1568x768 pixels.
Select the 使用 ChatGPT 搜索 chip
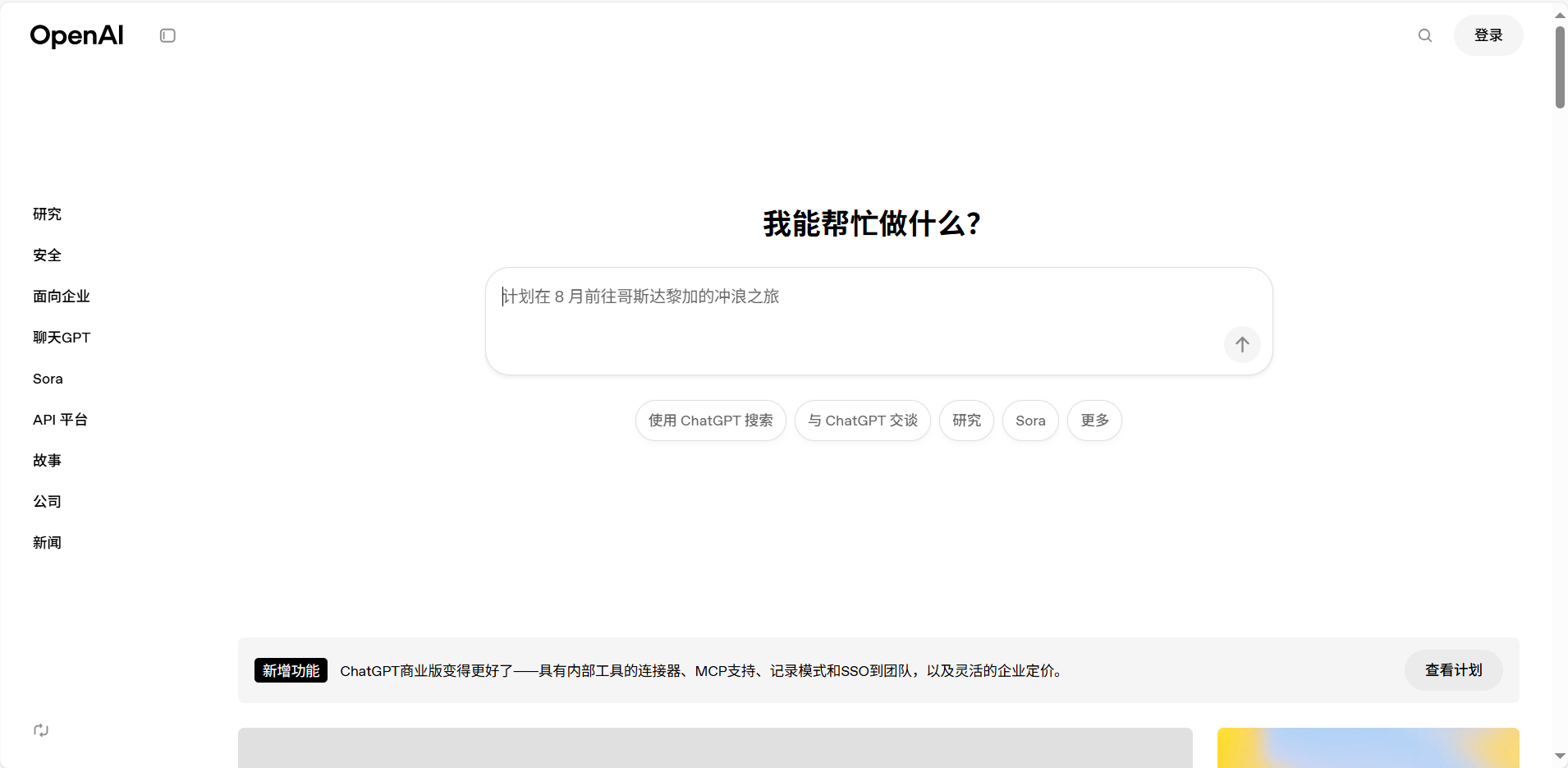(710, 421)
